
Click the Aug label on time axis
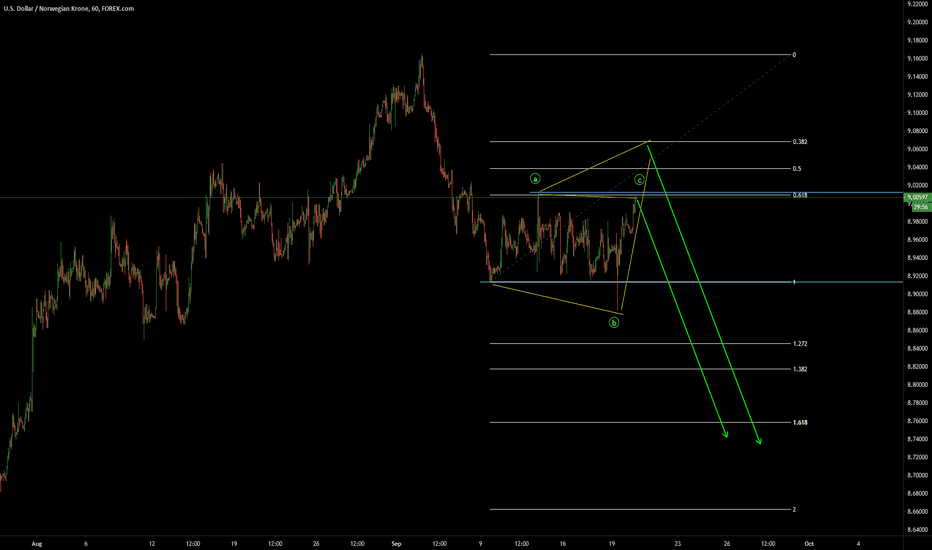tap(37, 543)
